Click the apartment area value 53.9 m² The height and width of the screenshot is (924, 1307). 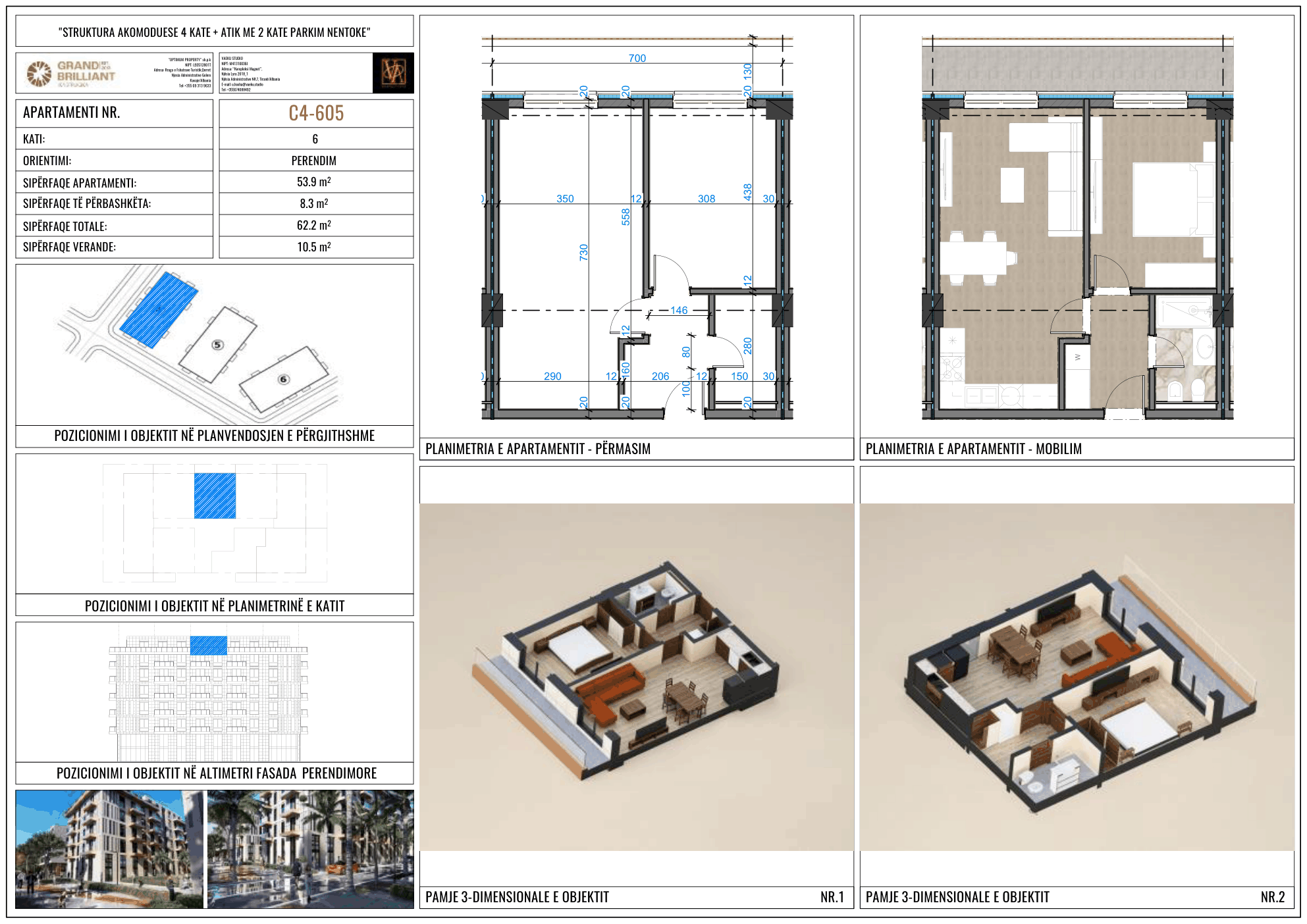coord(314,182)
